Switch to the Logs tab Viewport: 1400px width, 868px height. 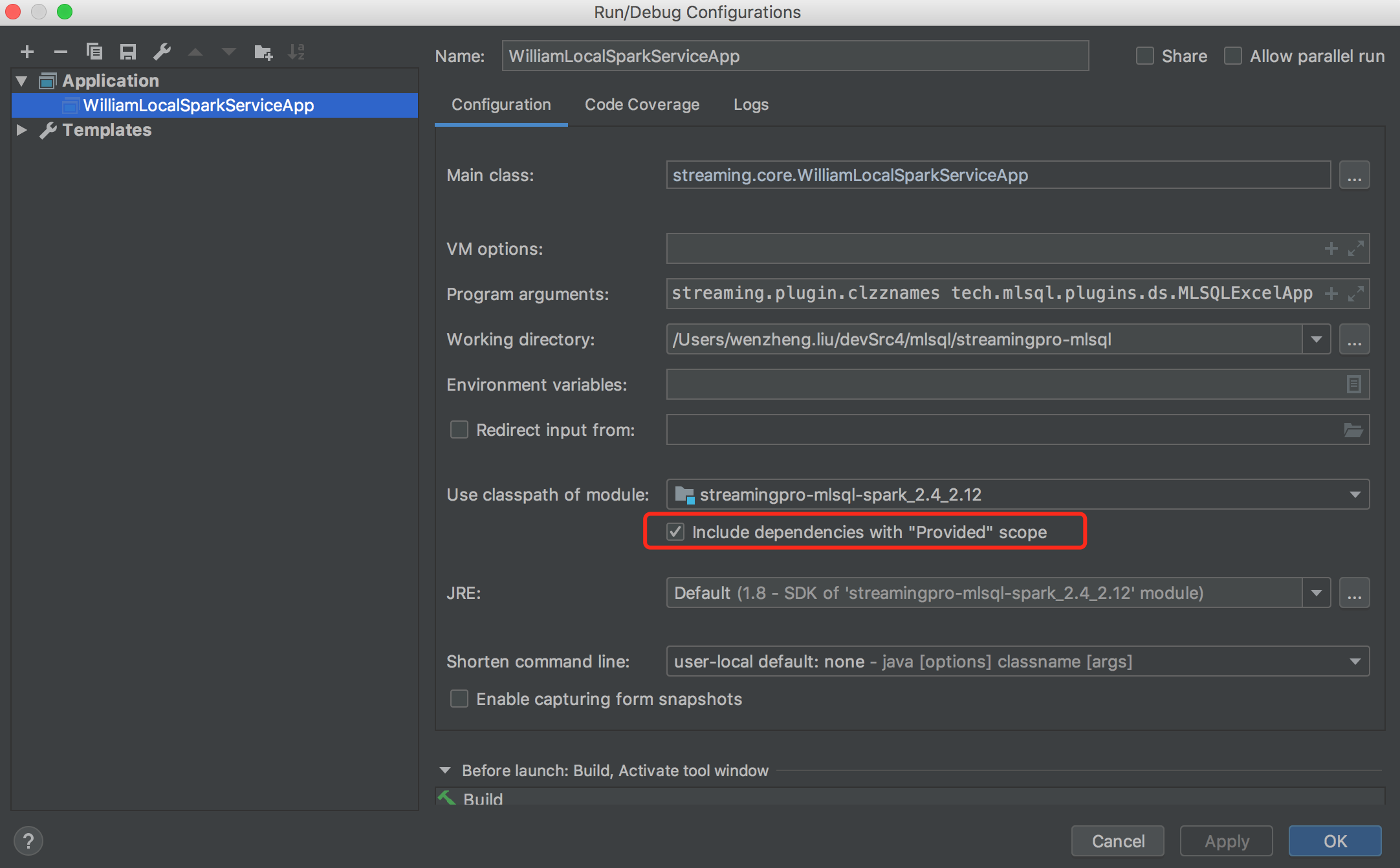coord(750,105)
